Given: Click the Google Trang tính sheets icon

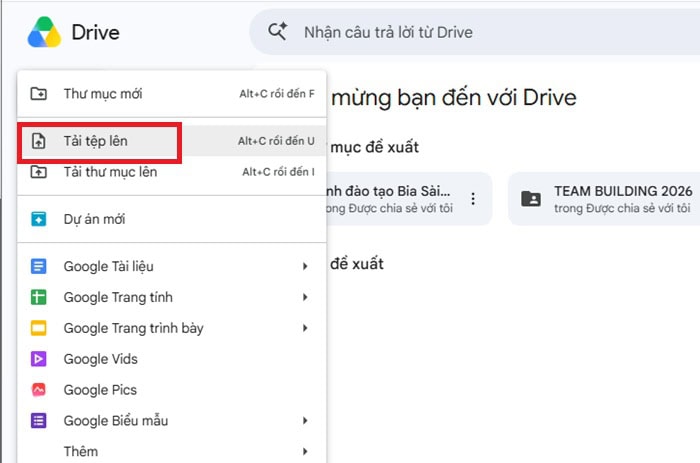Looking at the screenshot, I should pos(38,297).
